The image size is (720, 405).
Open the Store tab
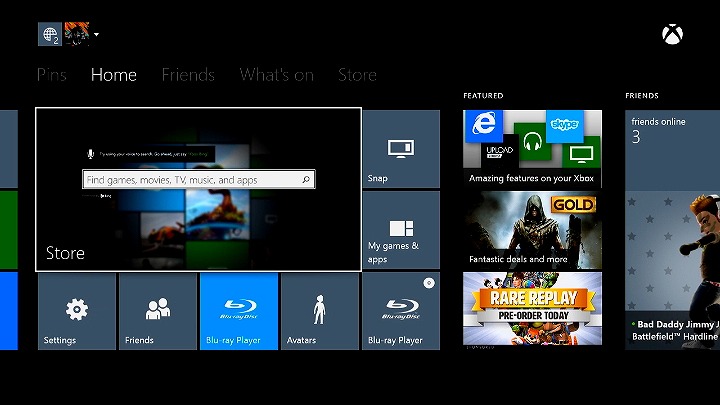coord(357,75)
